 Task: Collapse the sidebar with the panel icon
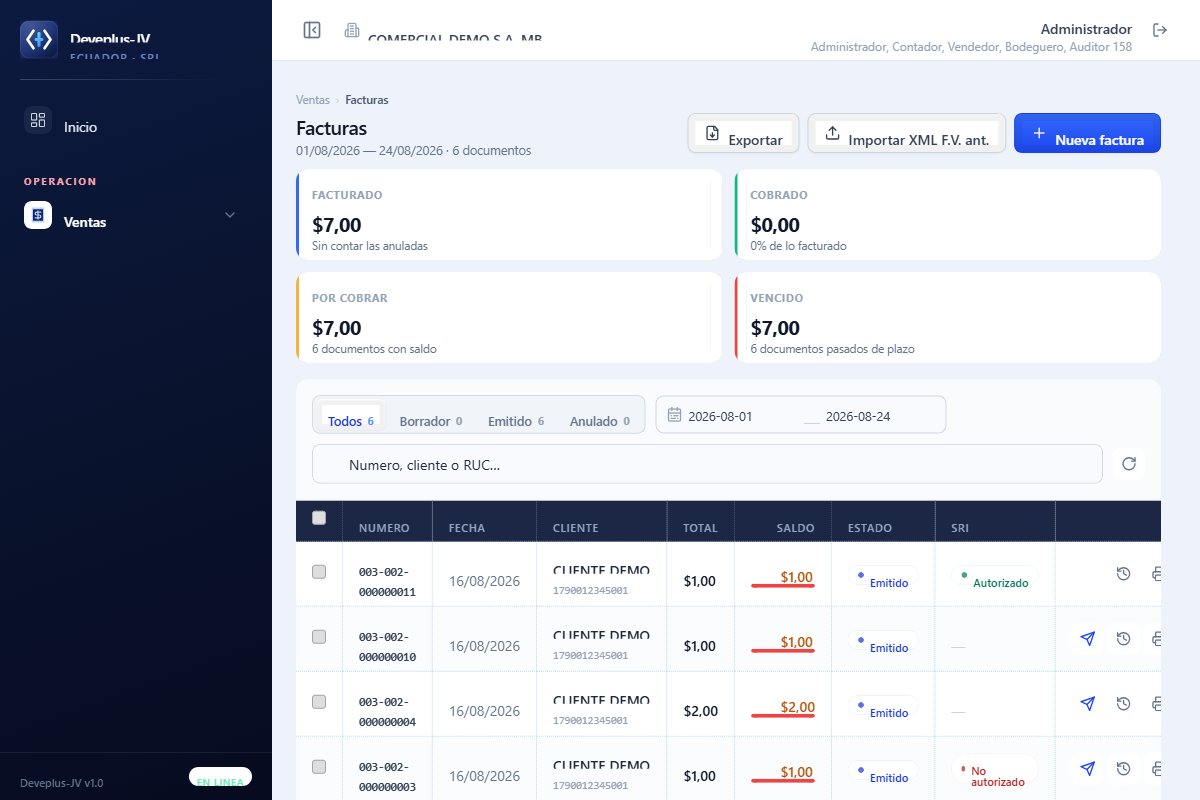point(312,30)
